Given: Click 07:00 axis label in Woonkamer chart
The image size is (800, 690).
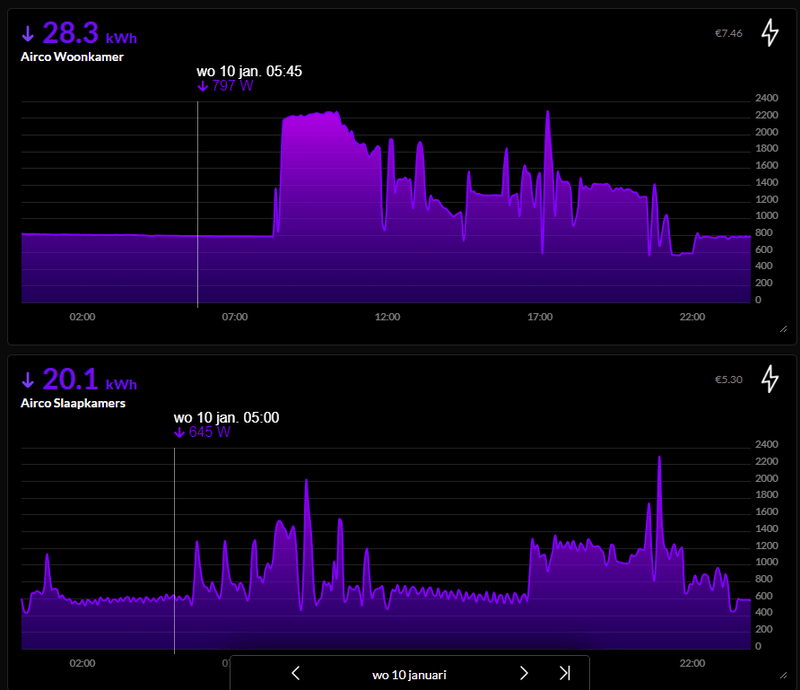Looking at the screenshot, I should point(235,317).
